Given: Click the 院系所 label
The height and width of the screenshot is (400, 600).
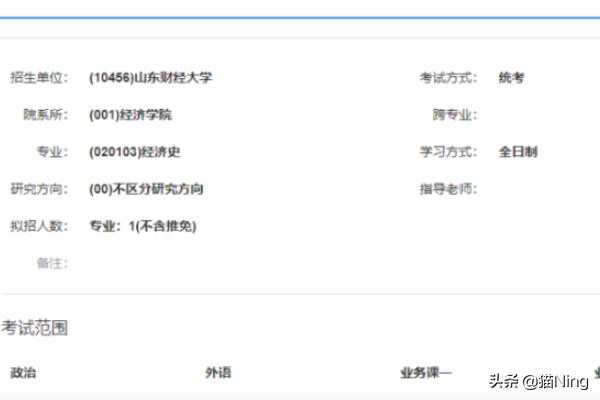Looking at the screenshot, I should [44, 115].
